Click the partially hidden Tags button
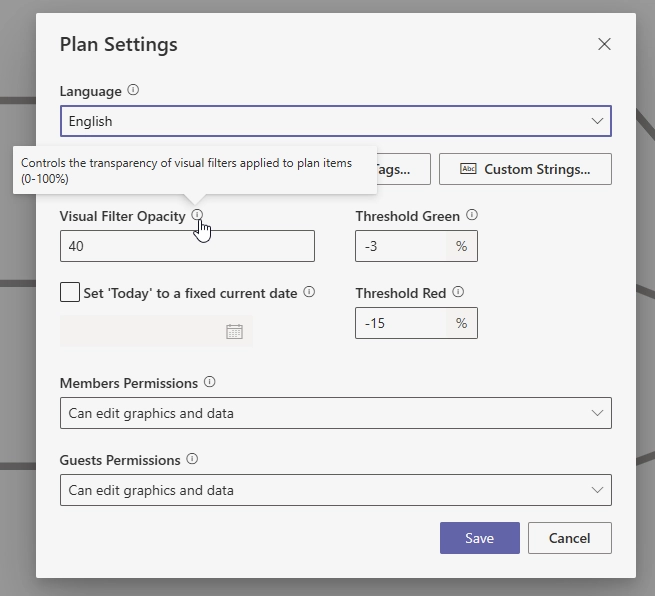The height and width of the screenshot is (596, 655). pyautogui.click(x=402, y=169)
